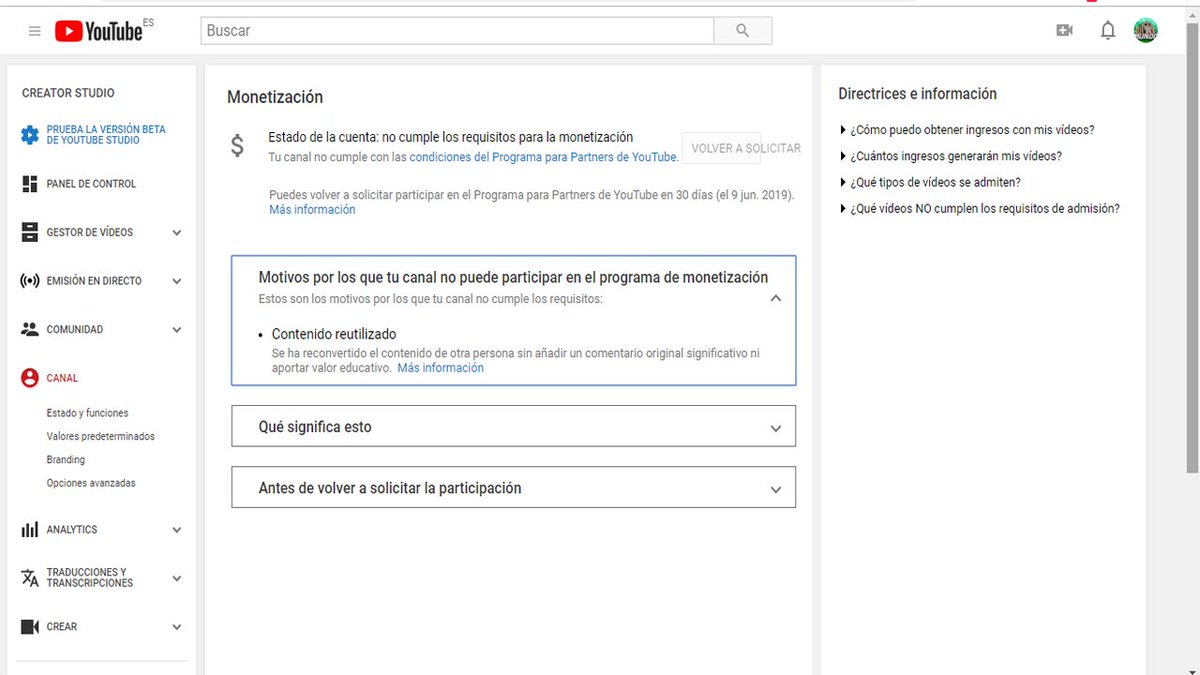Expand ¿Cuántos ingresos generarán mis vídeos?
This screenshot has width=1200, height=675.
[951, 156]
